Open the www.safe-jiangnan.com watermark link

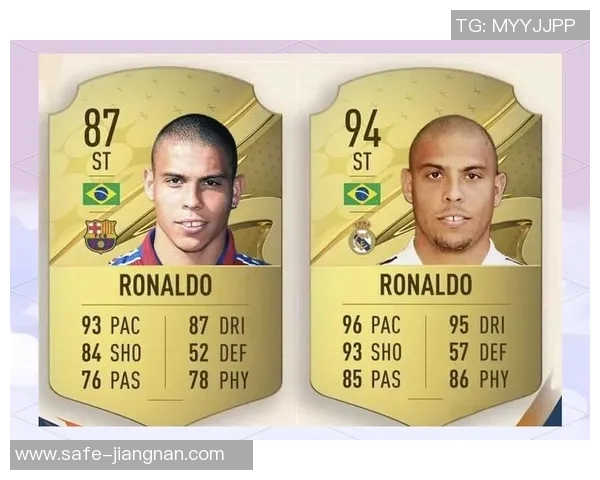[x=119, y=455]
